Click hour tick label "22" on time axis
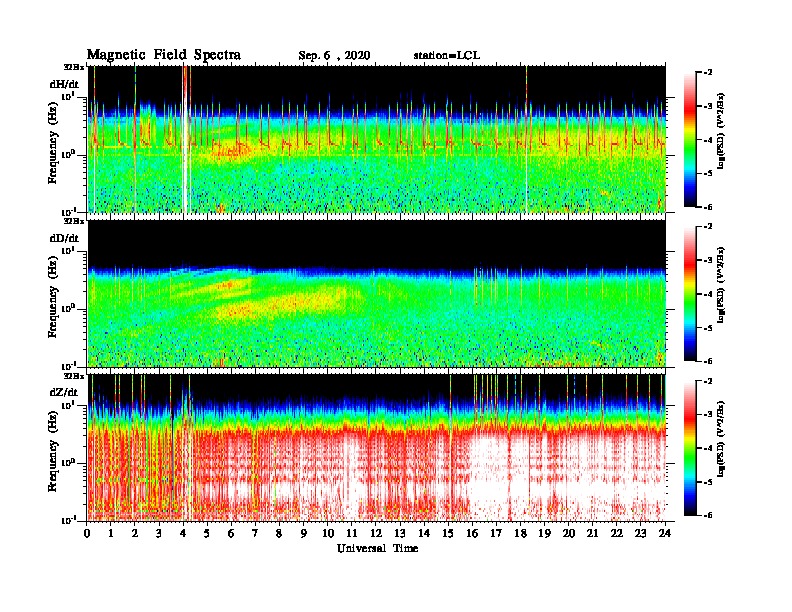 pos(617,534)
